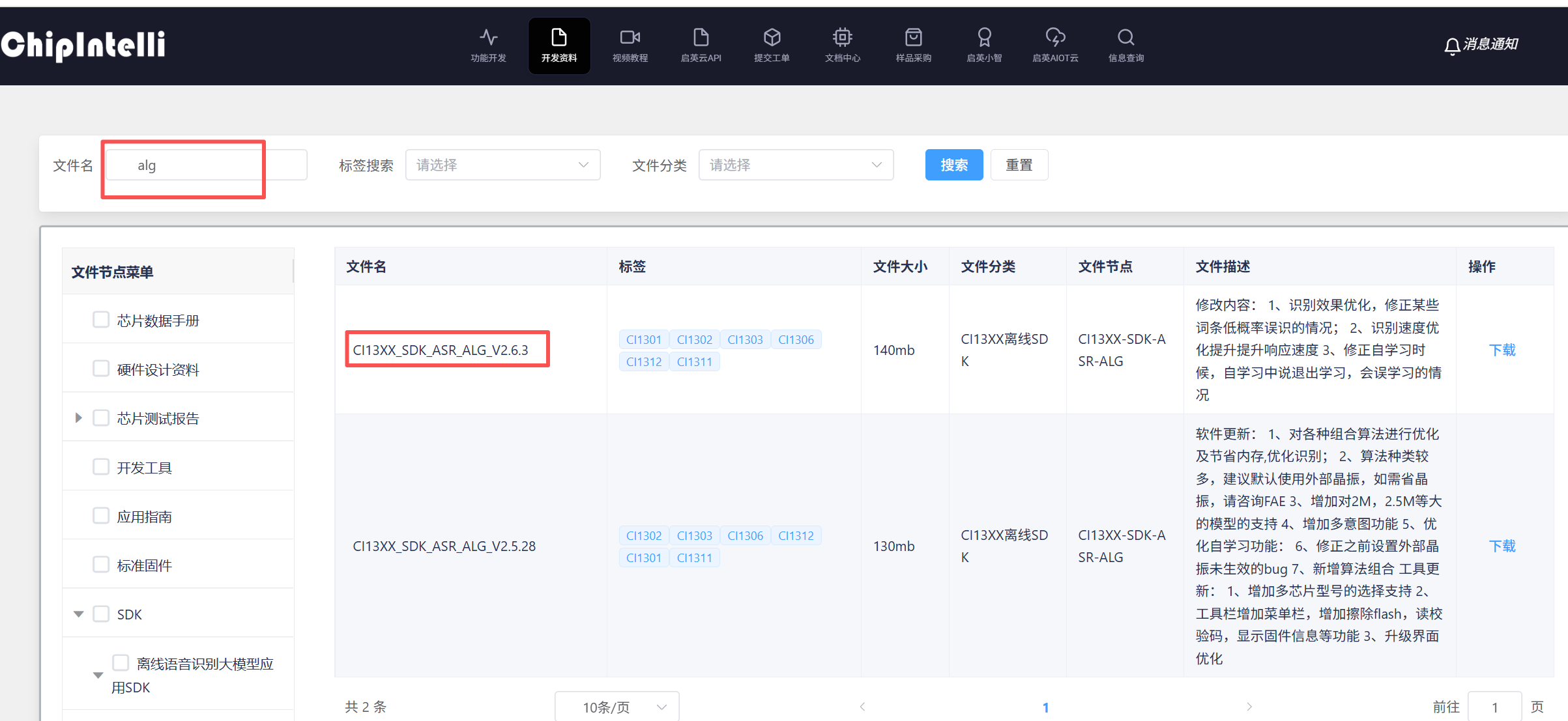The height and width of the screenshot is (721, 1568).
Task: Download CI13XX_SDK_ASR_ALG_V2.6.3 via 下载 link
Action: coord(1502,350)
